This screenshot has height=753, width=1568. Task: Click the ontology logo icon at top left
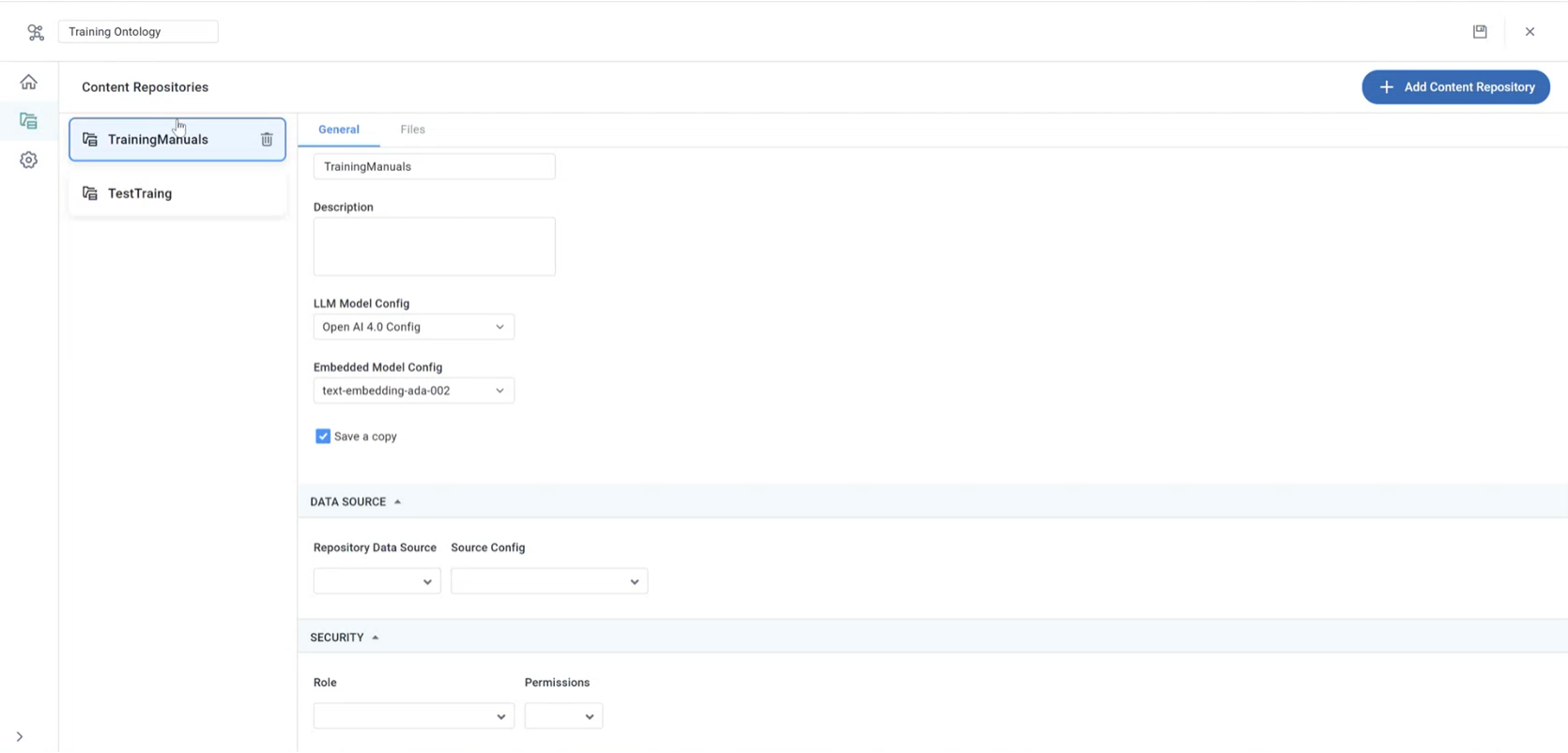[36, 32]
